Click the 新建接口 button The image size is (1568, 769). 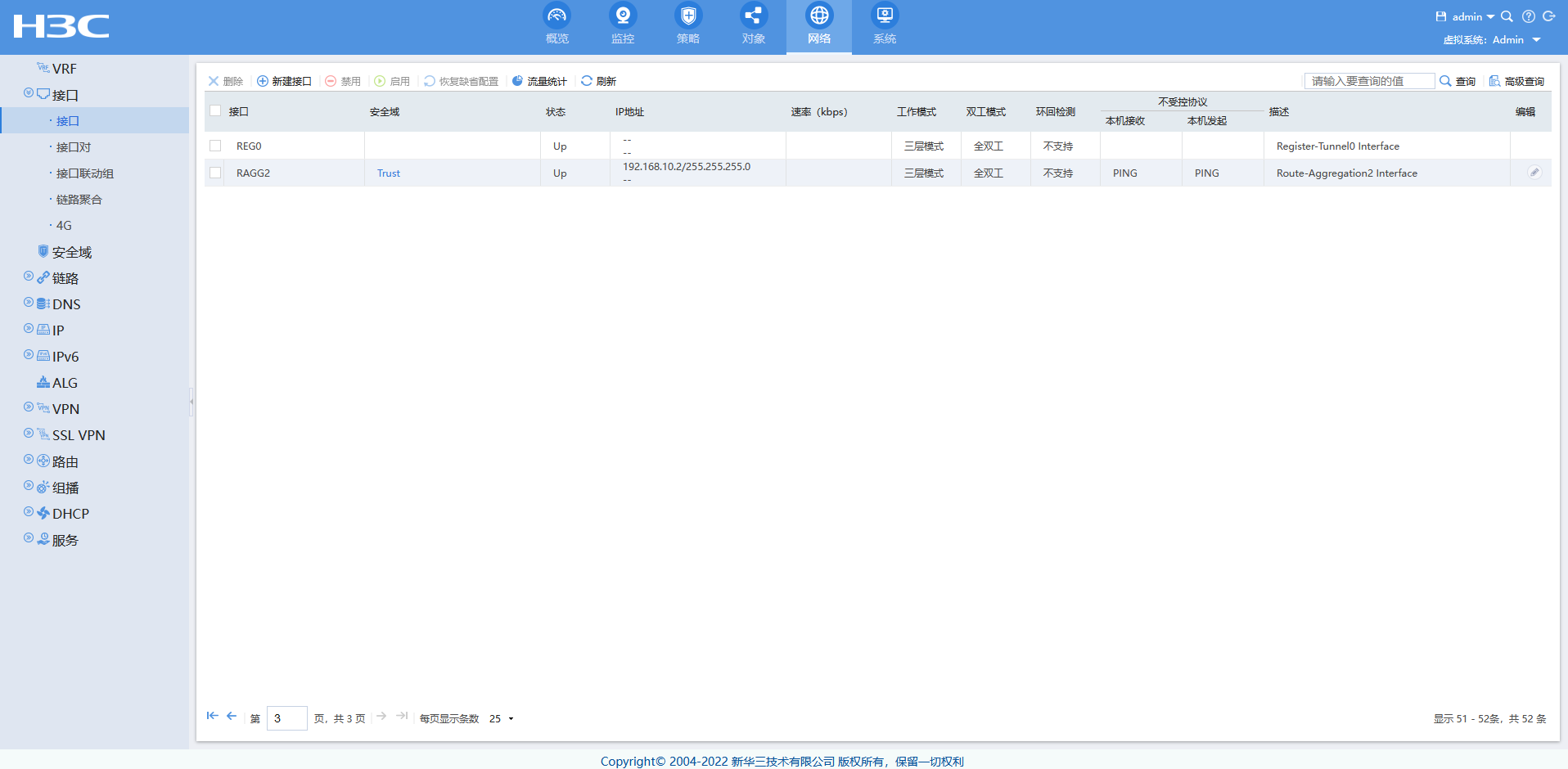(284, 81)
